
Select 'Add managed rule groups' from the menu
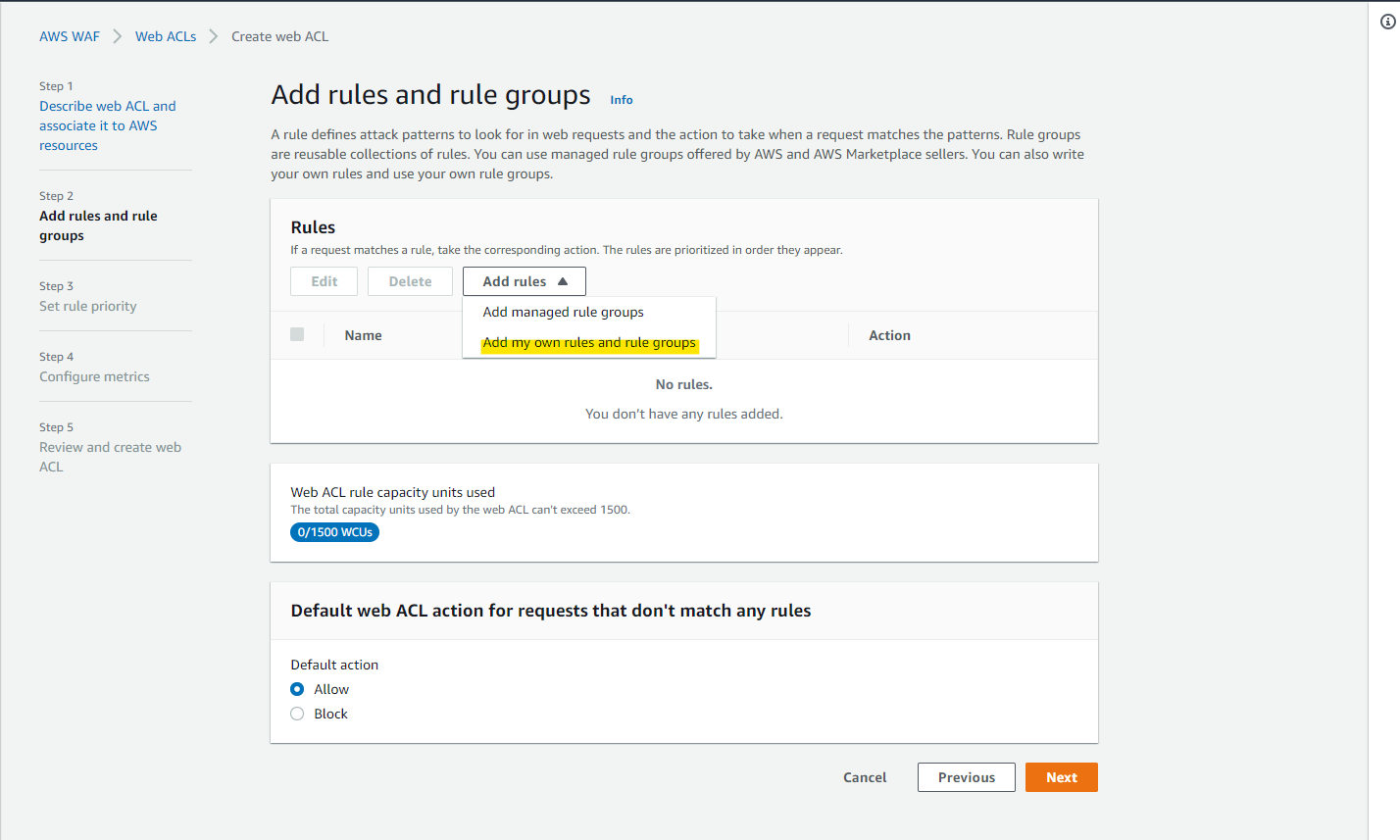pos(562,312)
